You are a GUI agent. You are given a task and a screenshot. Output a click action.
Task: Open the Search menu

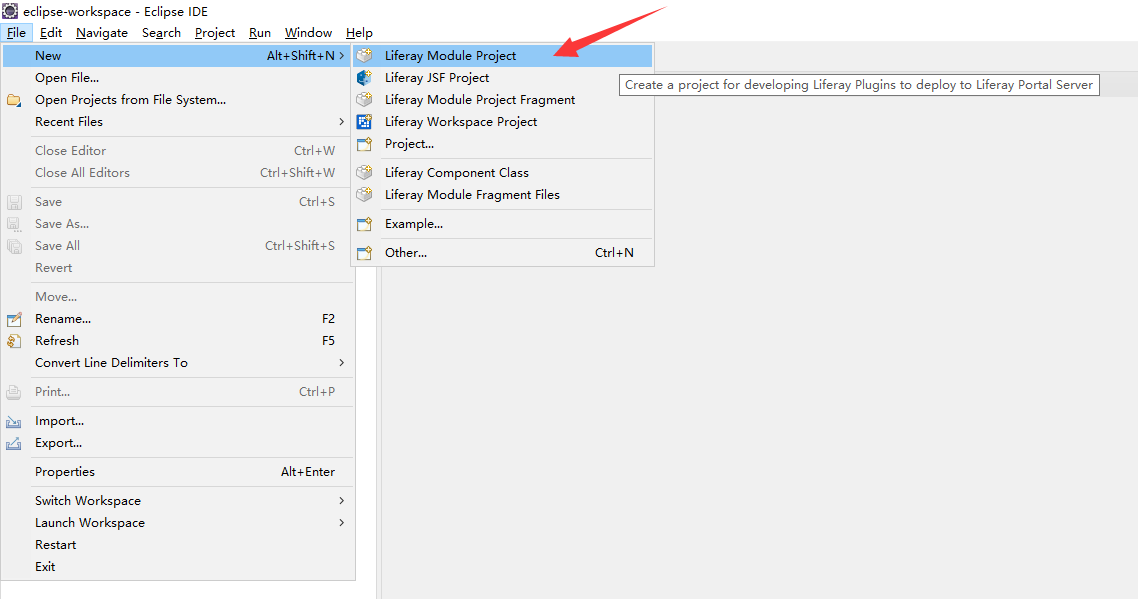[161, 33]
